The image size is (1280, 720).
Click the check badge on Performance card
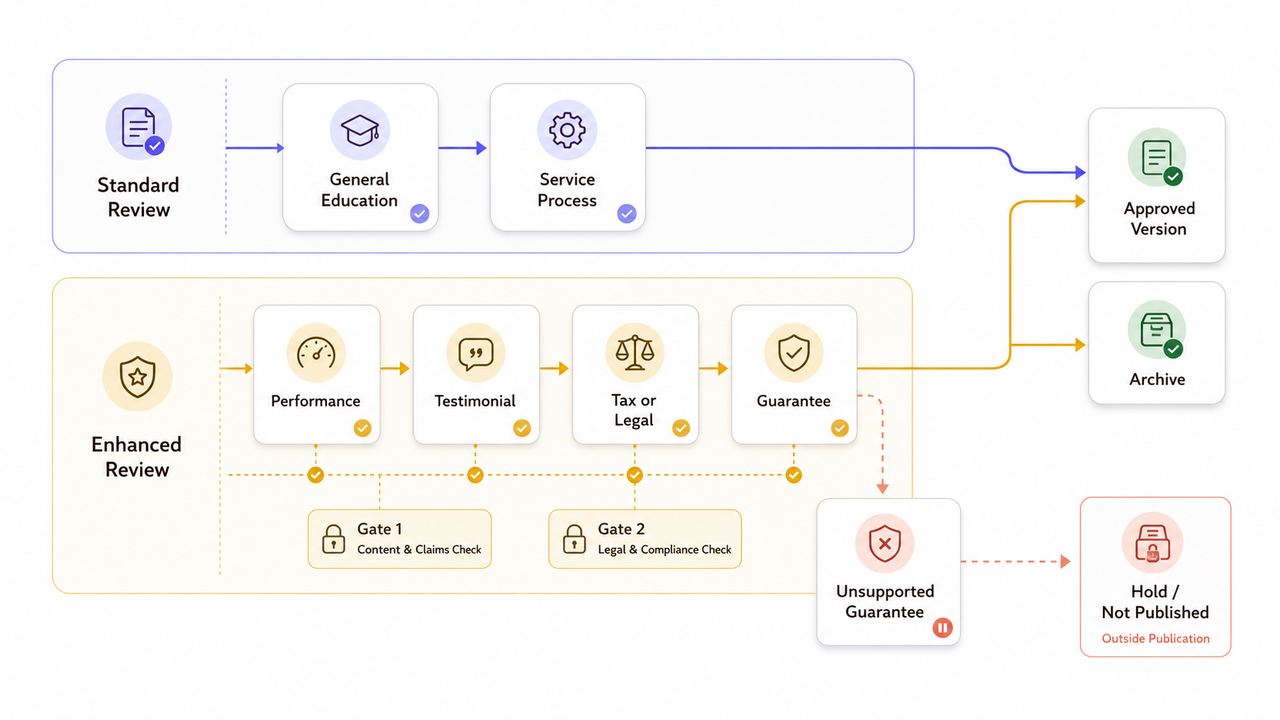pos(363,428)
